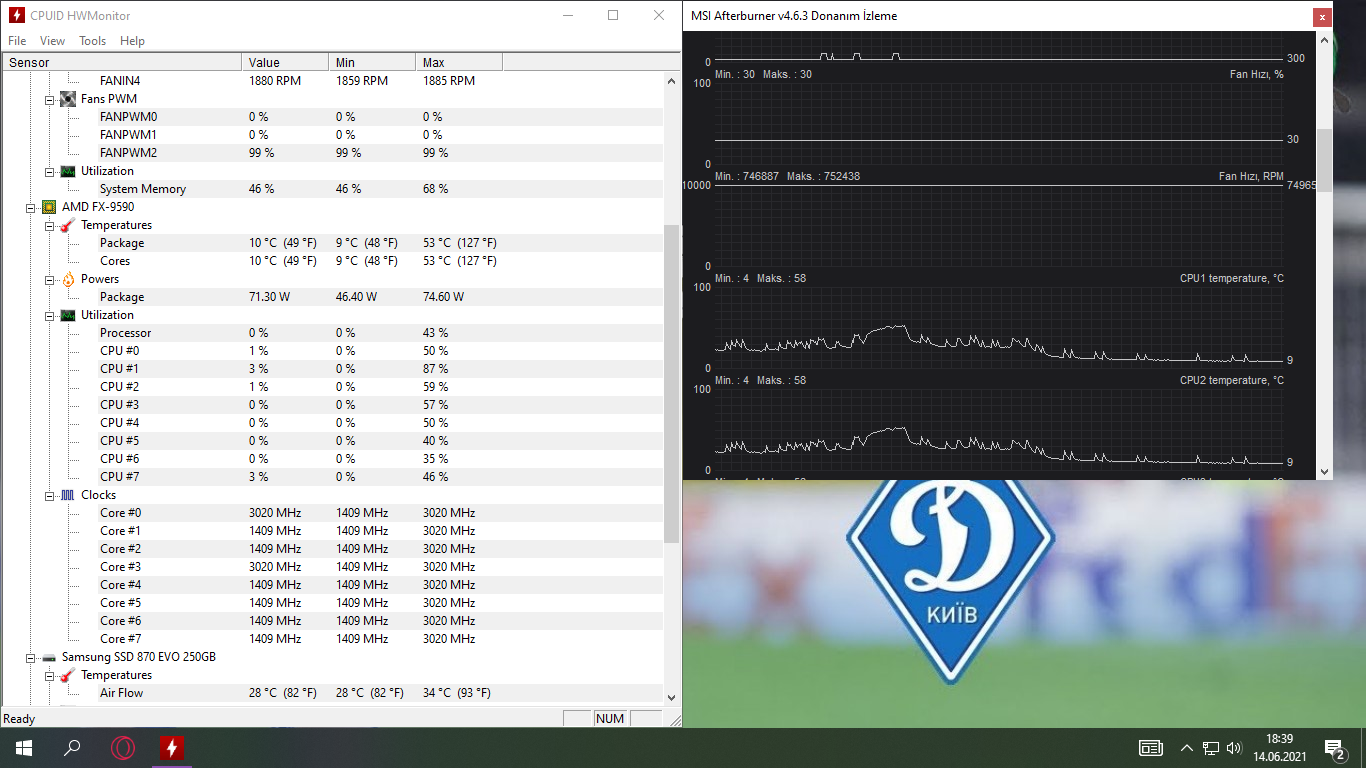The width and height of the screenshot is (1366, 768).
Task: Click the Fan Hızı, % graph label
Action: (x=1257, y=75)
